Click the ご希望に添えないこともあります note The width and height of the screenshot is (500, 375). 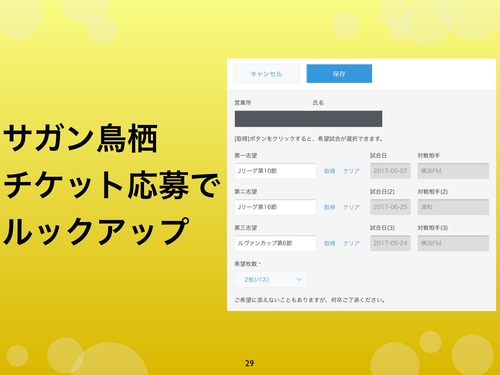pos(310,300)
